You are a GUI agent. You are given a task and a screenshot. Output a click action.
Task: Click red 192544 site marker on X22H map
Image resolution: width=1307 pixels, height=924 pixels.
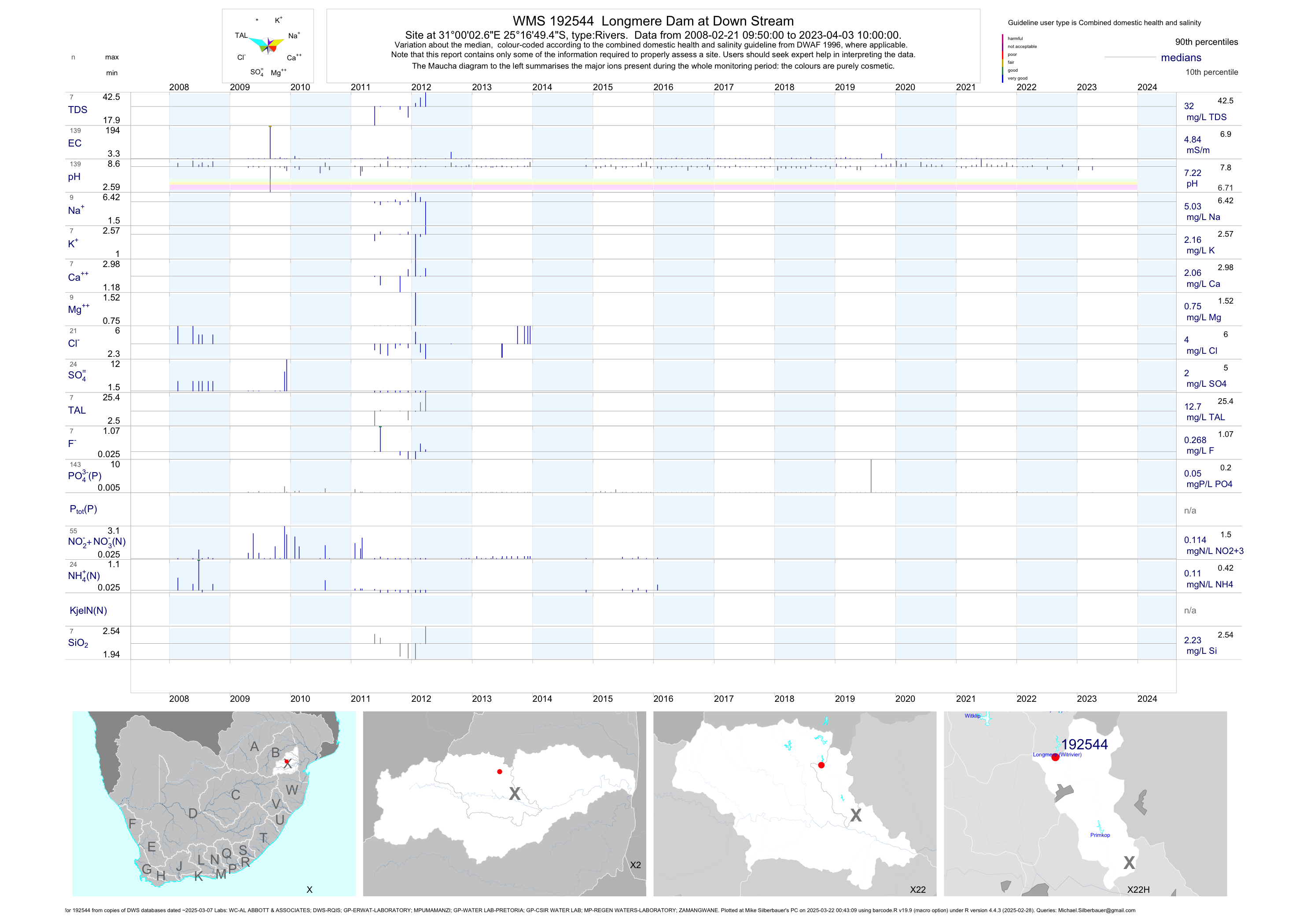click(1055, 757)
